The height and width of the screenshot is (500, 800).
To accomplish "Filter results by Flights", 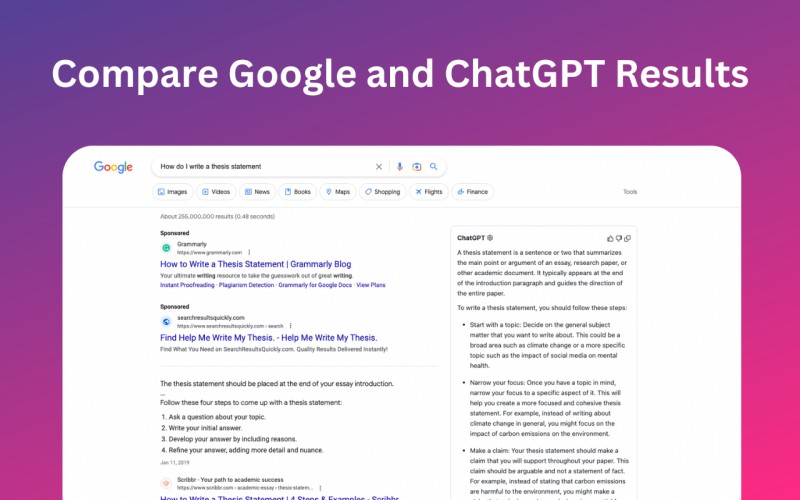I will (429, 192).
